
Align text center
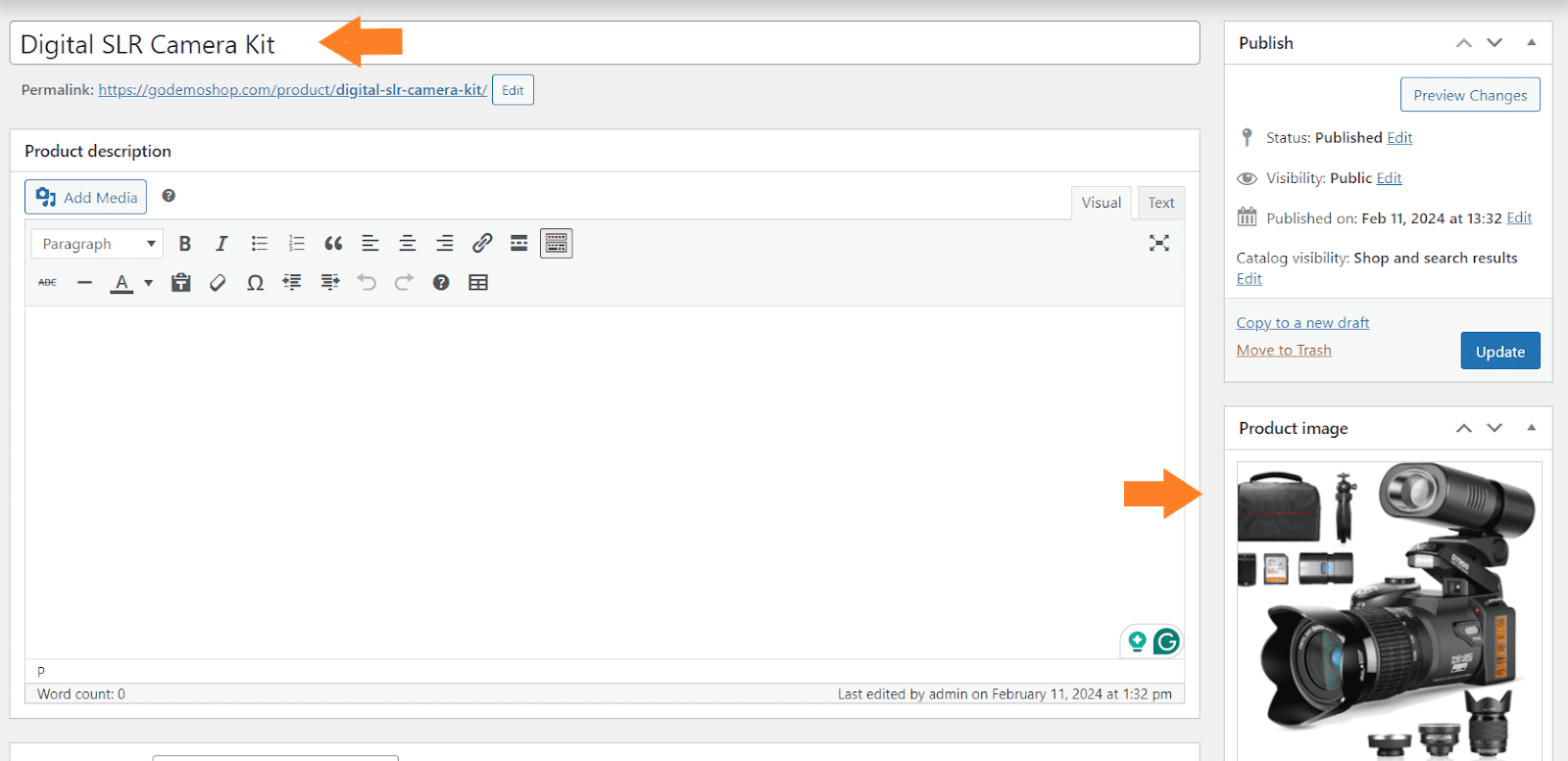coord(408,243)
